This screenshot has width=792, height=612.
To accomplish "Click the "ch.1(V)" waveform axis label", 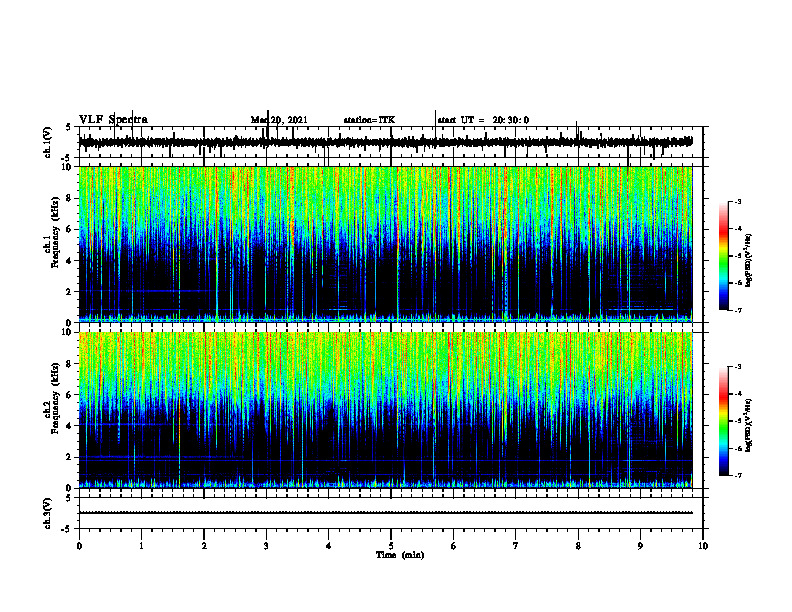I will point(48,142).
